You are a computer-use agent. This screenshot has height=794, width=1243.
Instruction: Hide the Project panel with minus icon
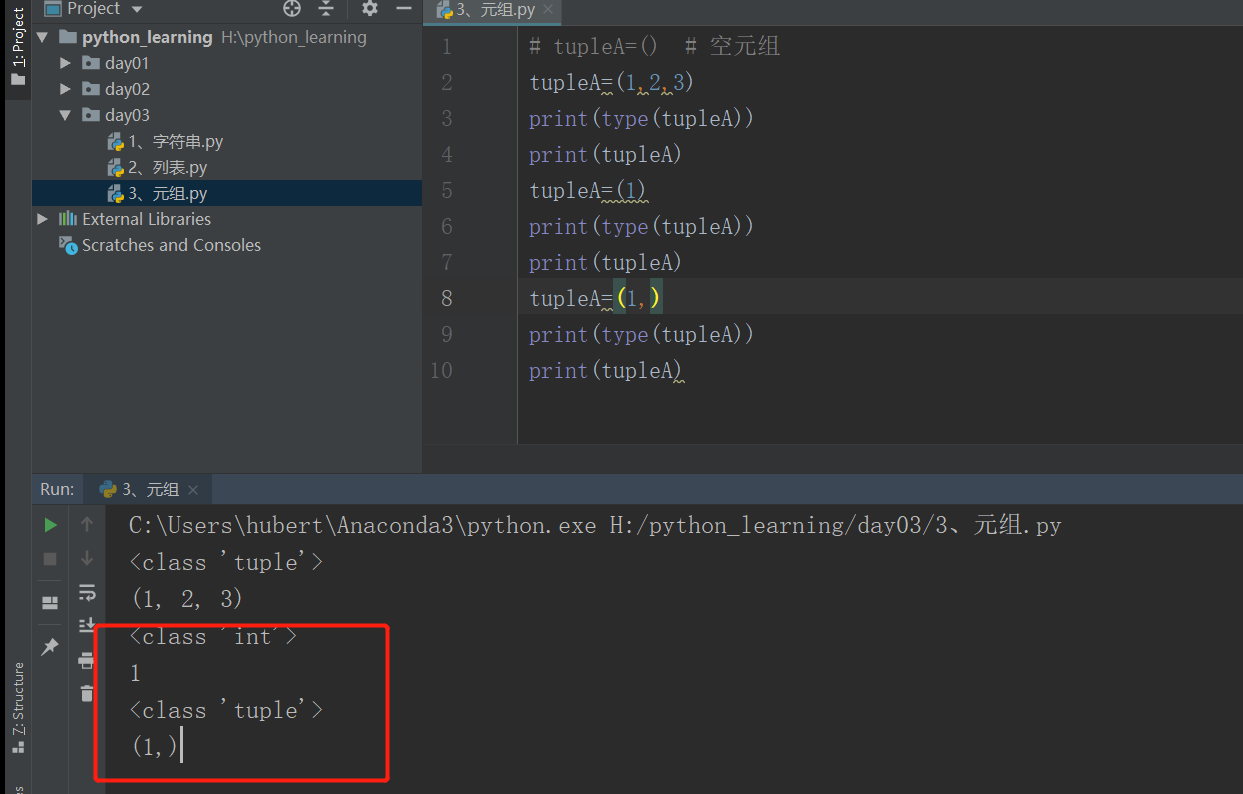[x=403, y=9]
